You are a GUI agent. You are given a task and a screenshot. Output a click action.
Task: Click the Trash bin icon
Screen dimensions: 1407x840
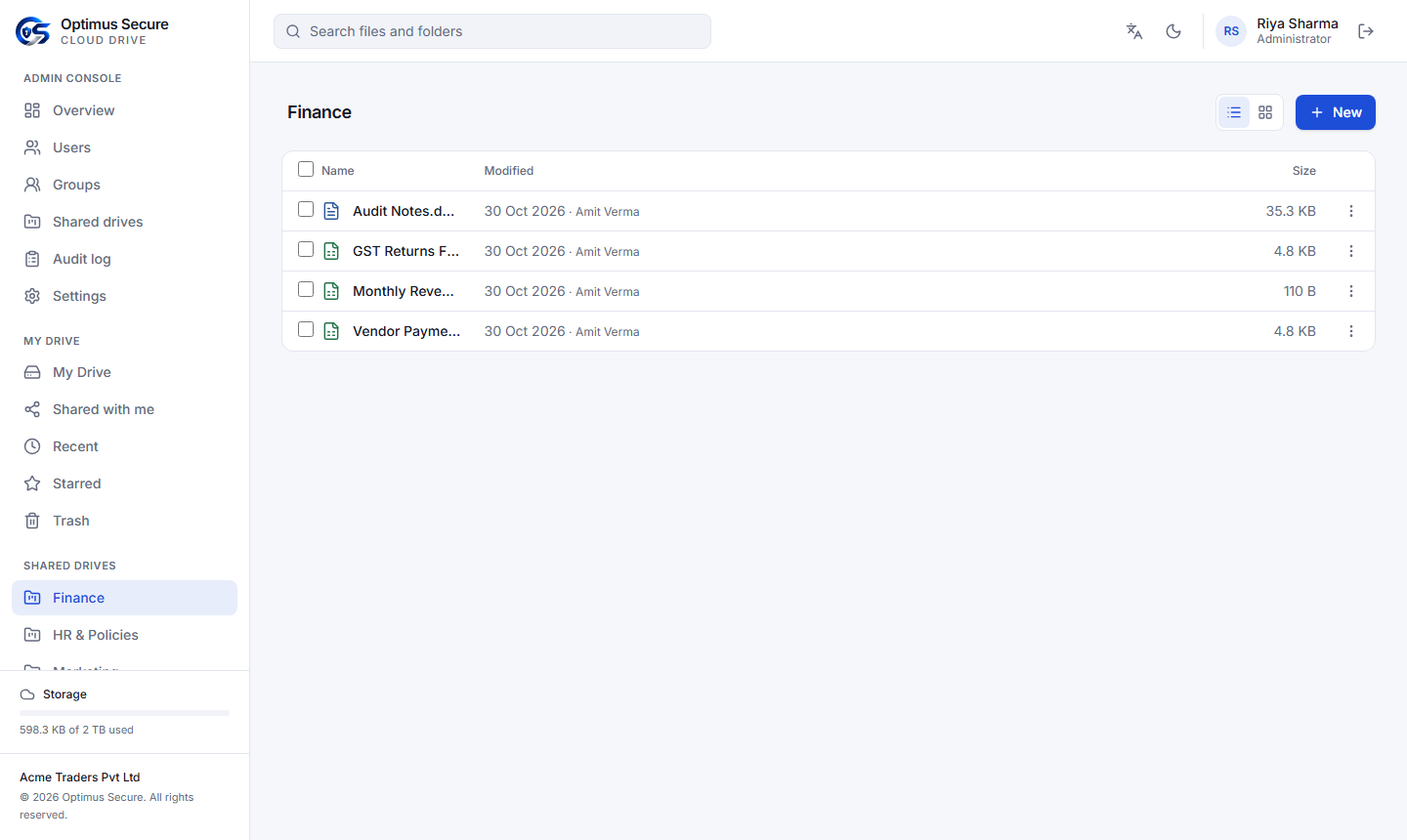[x=32, y=521]
